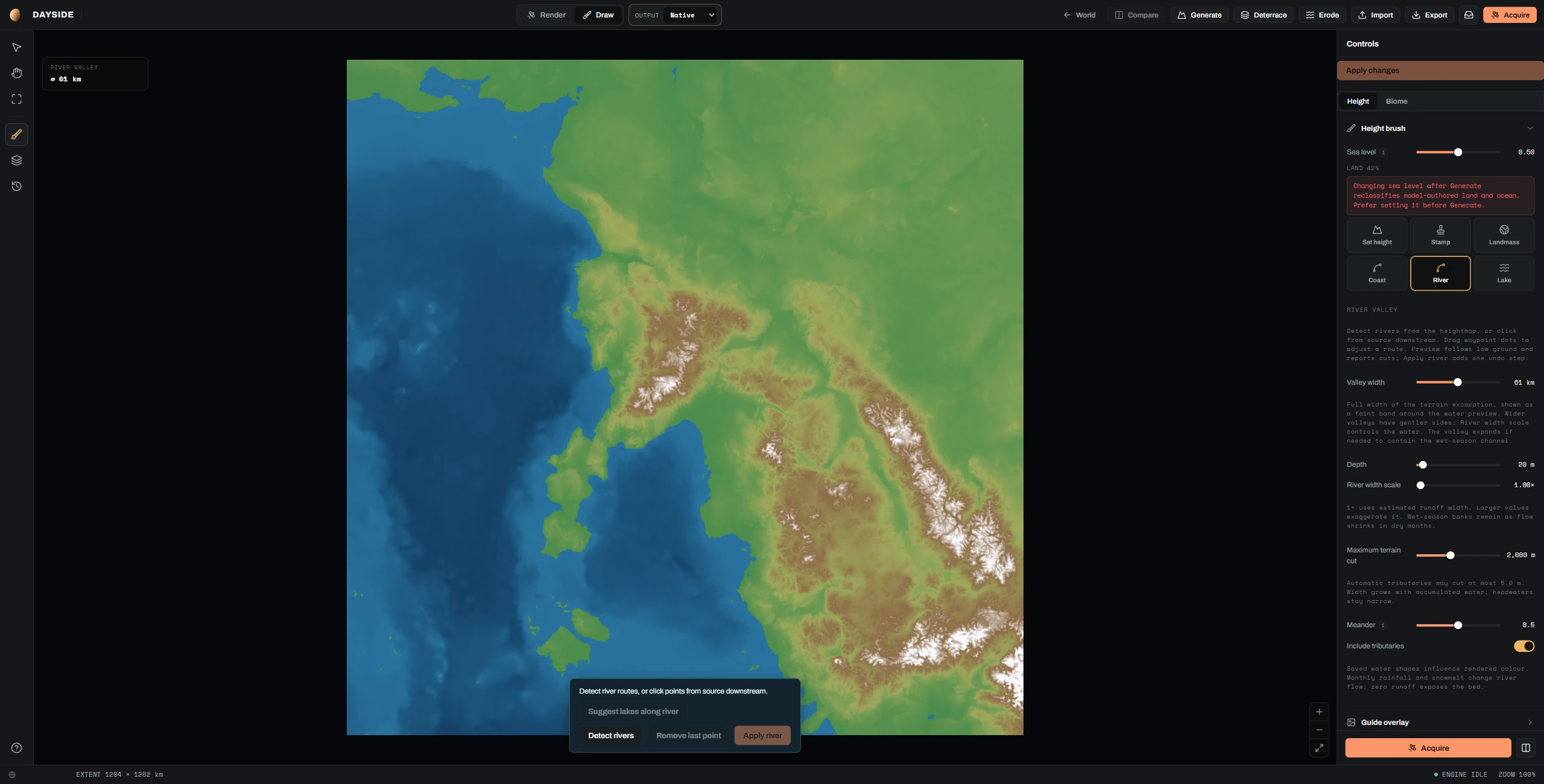This screenshot has height=784, width=1544.
Task: Click Erode in the top bar
Action: (x=1321, y=15)
